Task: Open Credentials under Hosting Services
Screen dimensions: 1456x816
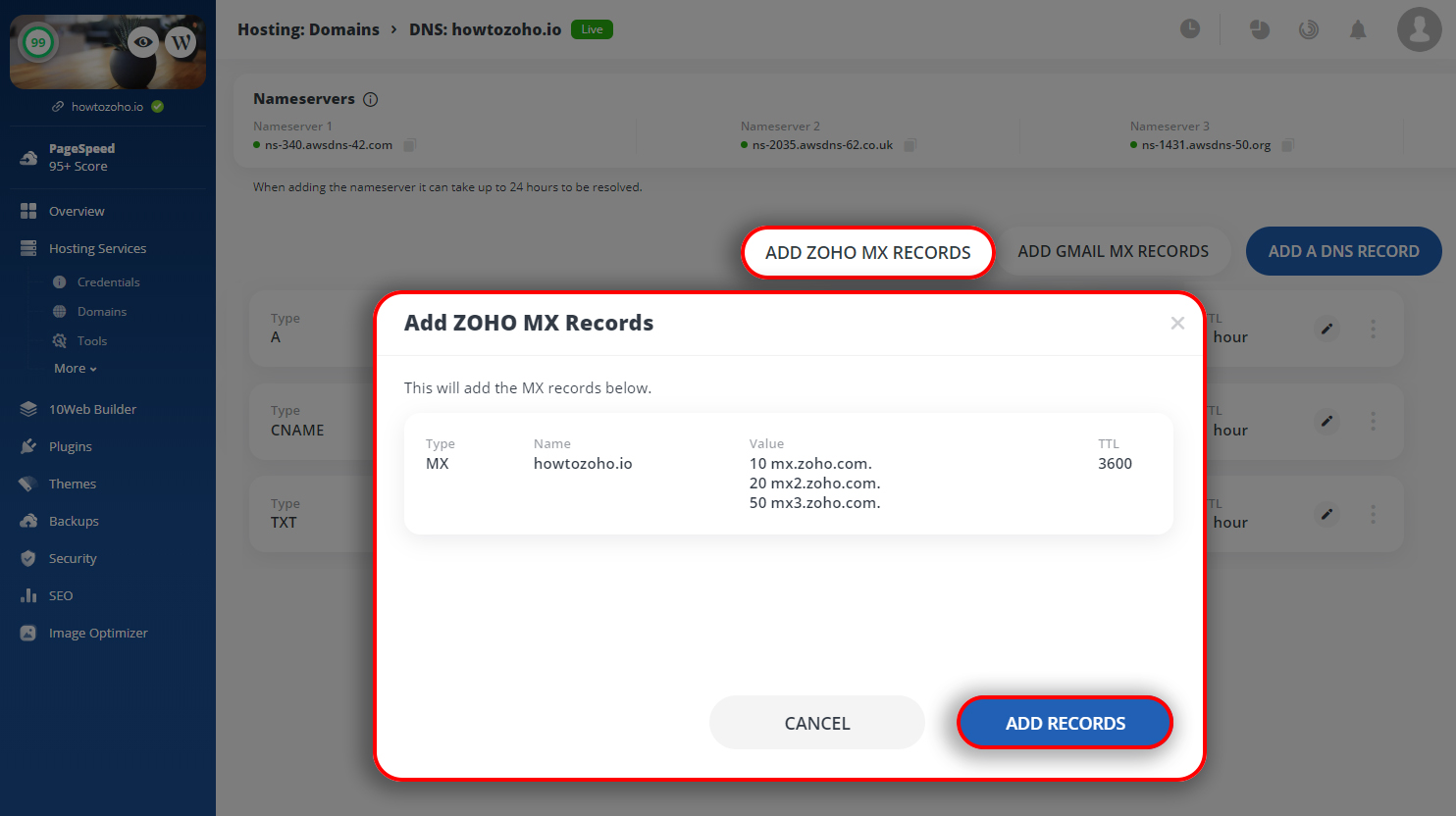Action: click(108, 281)
